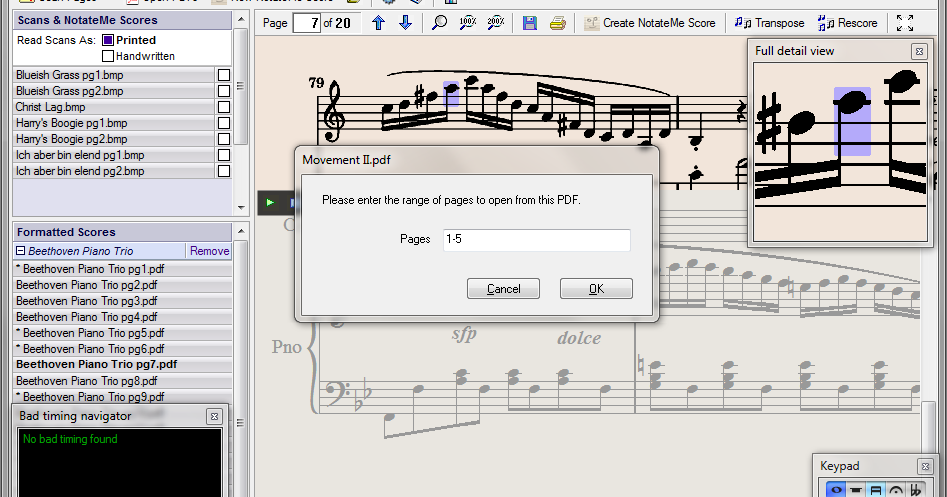Click Transpose in the toolbar
The width and height of the screenshot is (947, 497).
coord(769,23)
